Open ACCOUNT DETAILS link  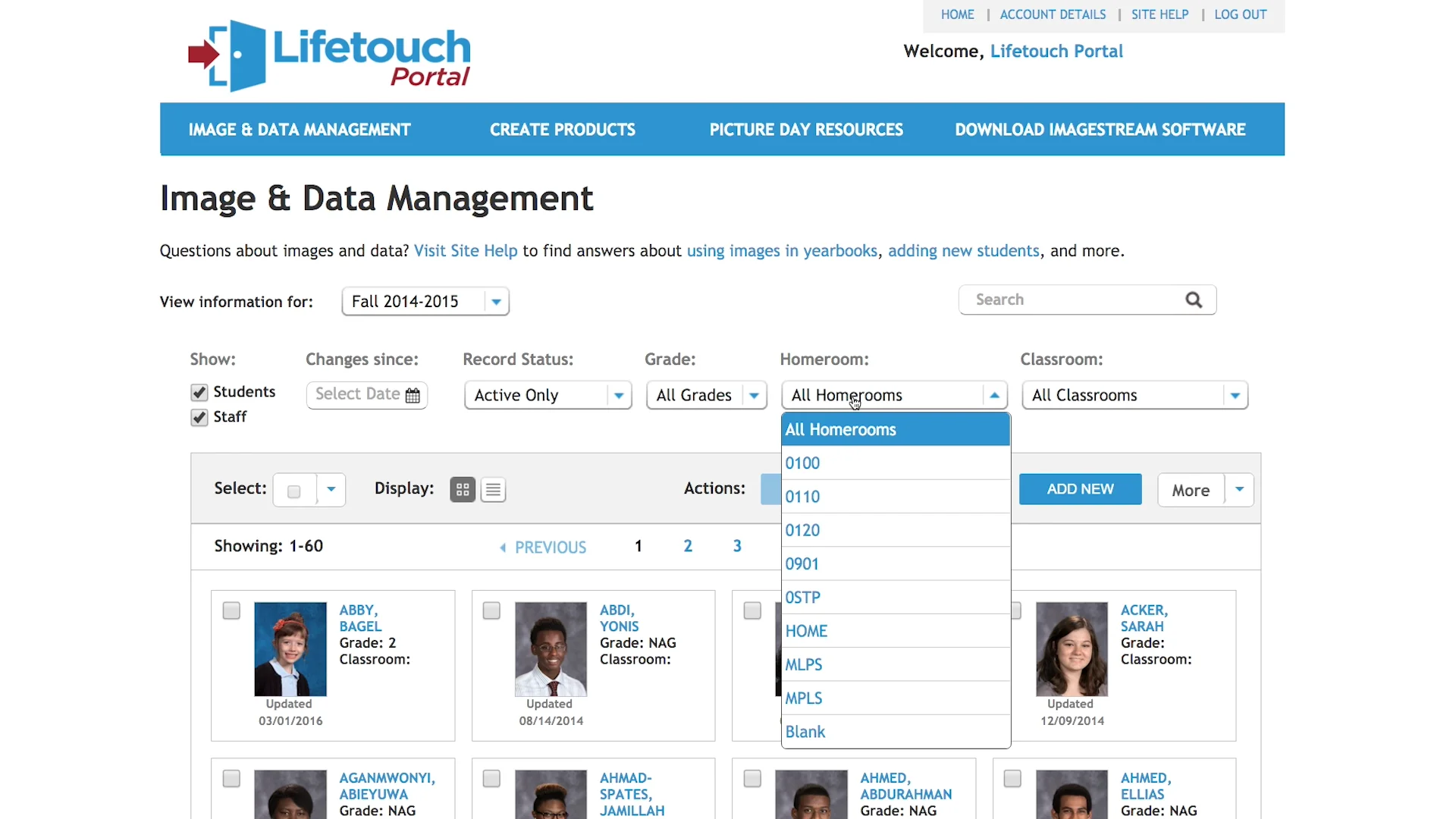click(1053, 14)
